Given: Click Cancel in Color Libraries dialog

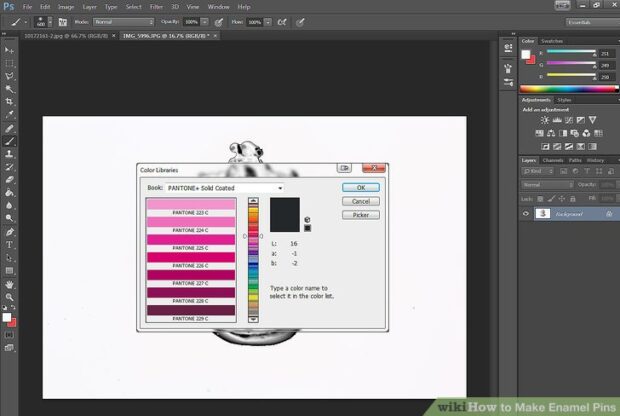Looking at the screenshot, I should pos(361,201).
